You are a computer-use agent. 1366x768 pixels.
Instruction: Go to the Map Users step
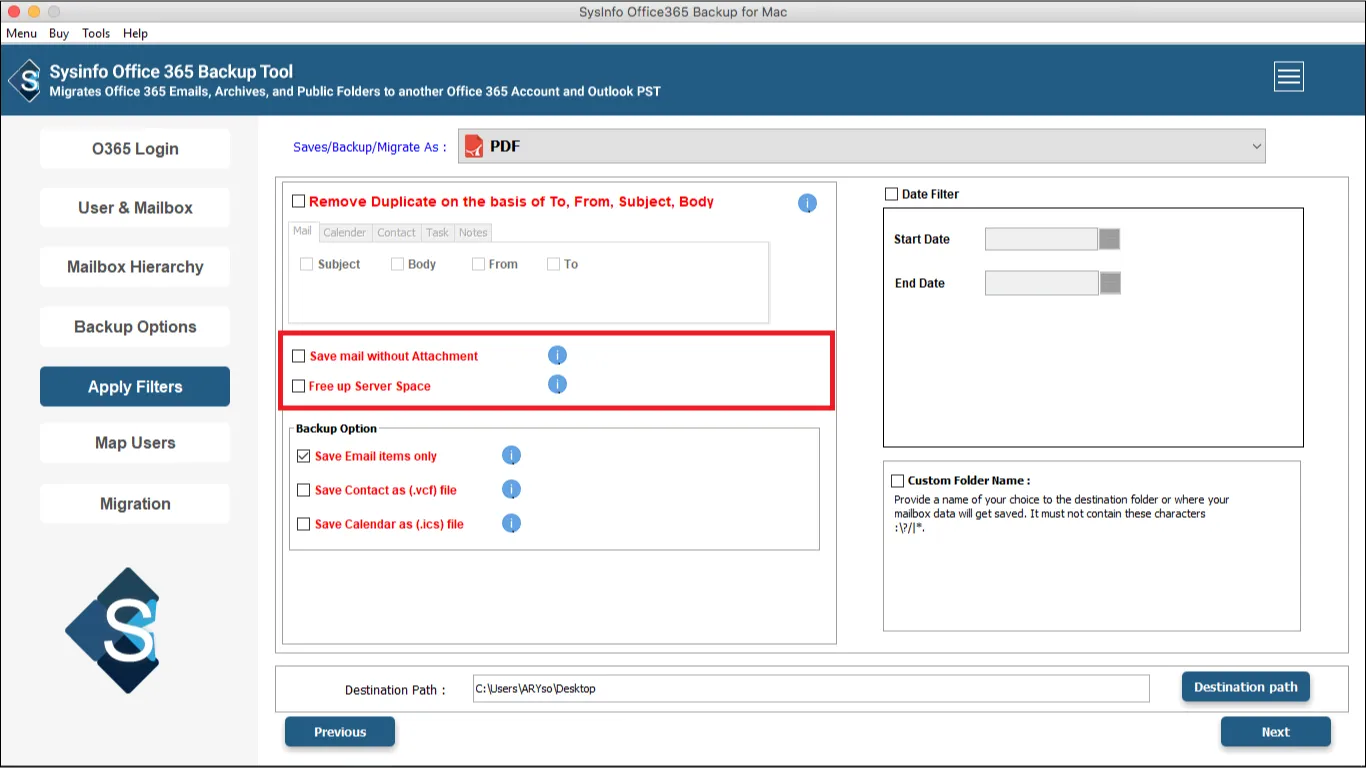[135, 443]
